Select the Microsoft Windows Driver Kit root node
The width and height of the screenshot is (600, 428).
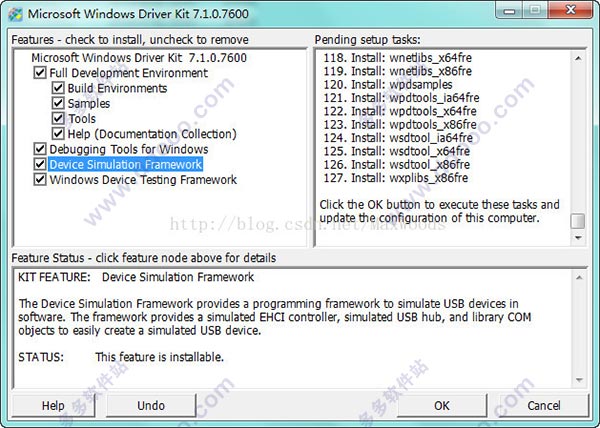[x=139, y=58]
